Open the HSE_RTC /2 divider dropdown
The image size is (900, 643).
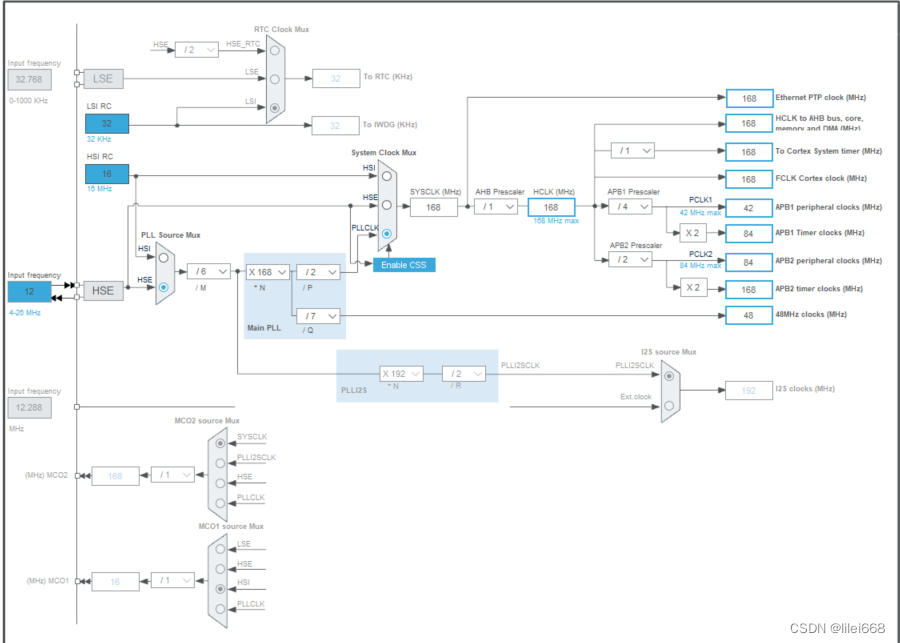tap(196, 50)
